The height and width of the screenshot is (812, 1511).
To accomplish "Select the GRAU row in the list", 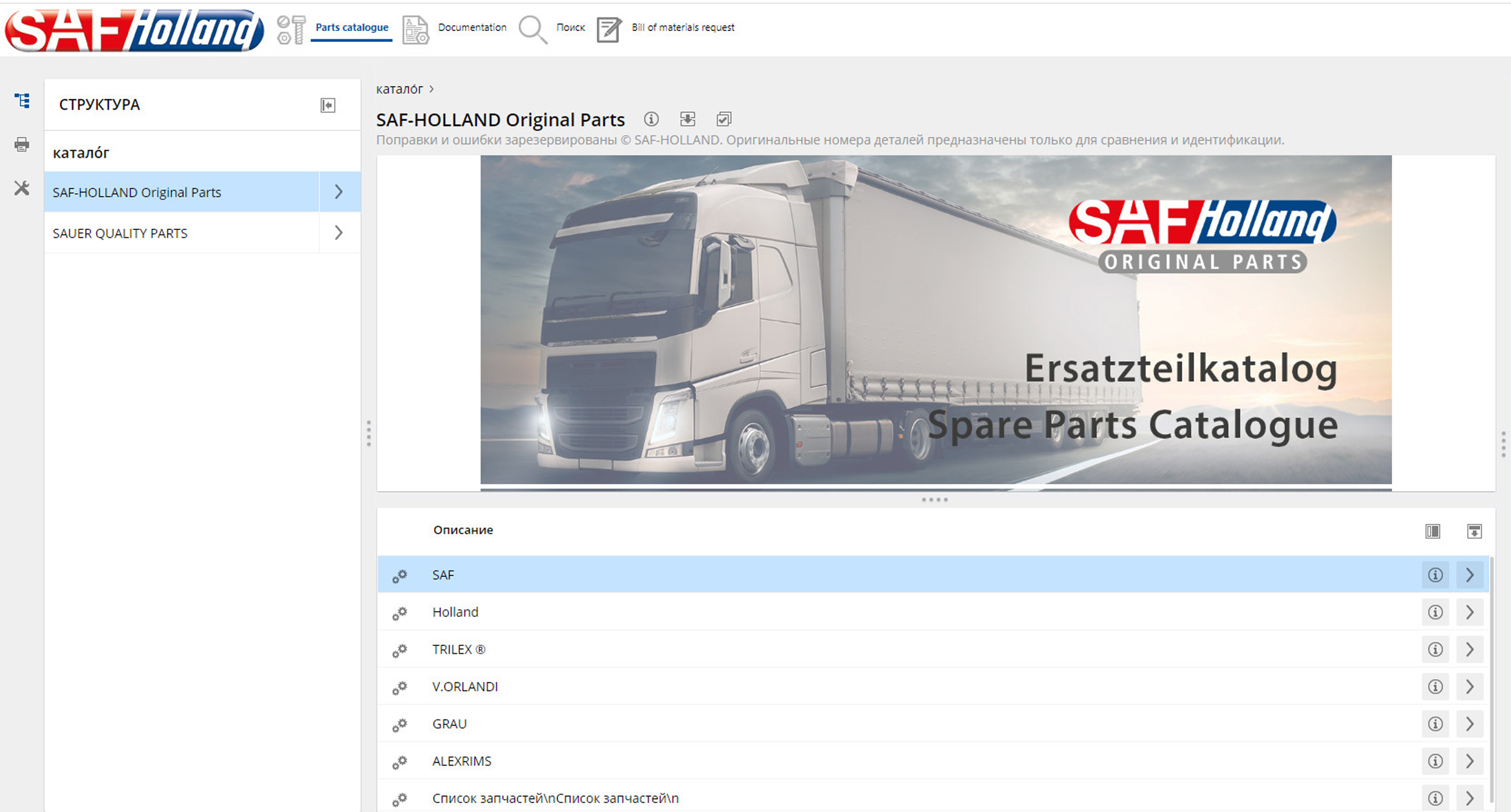I will point(450,724).
